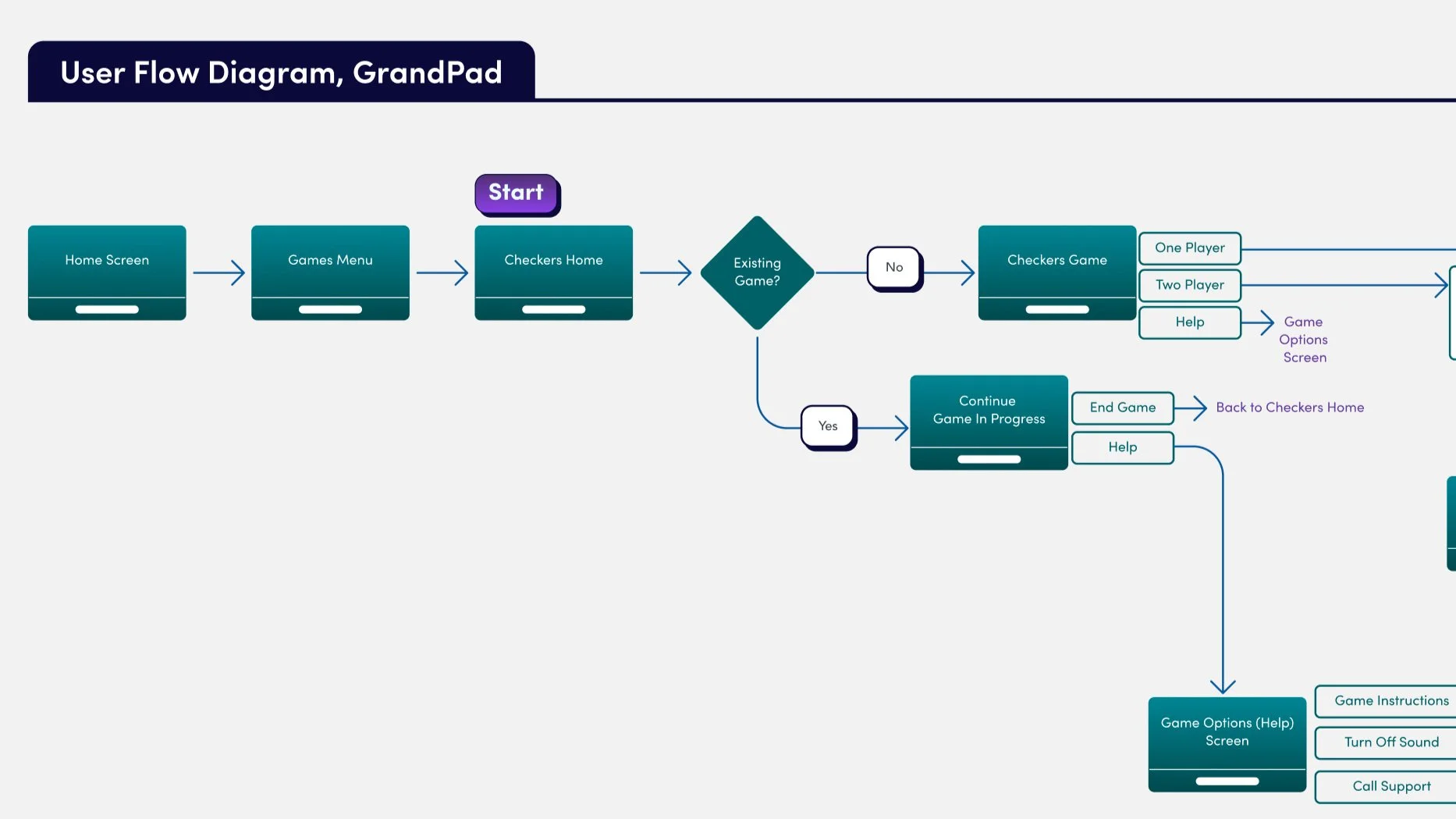Screen dimensions: 1456x819
Task: Click the Turn Off Sound option box
Action: click(1386, 742)
